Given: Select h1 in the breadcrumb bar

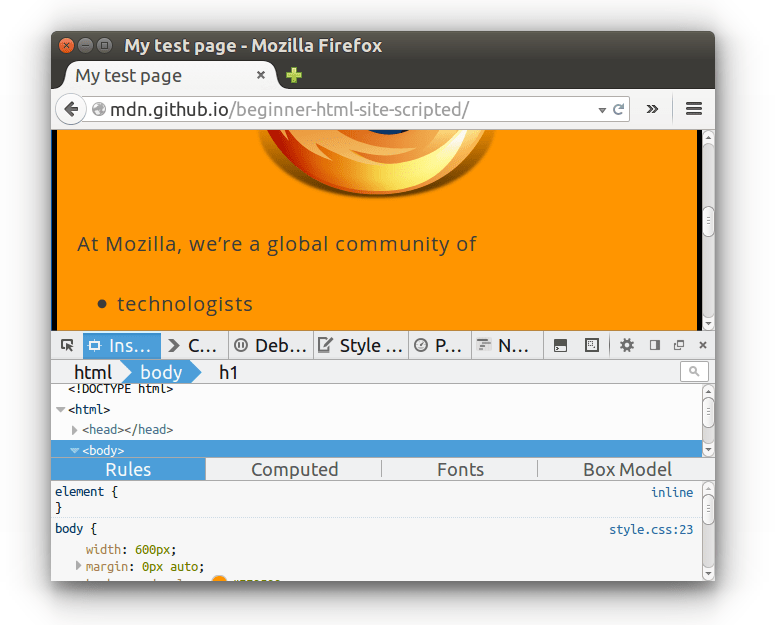Looking at the screenshot, I should (x=228, y=373).
